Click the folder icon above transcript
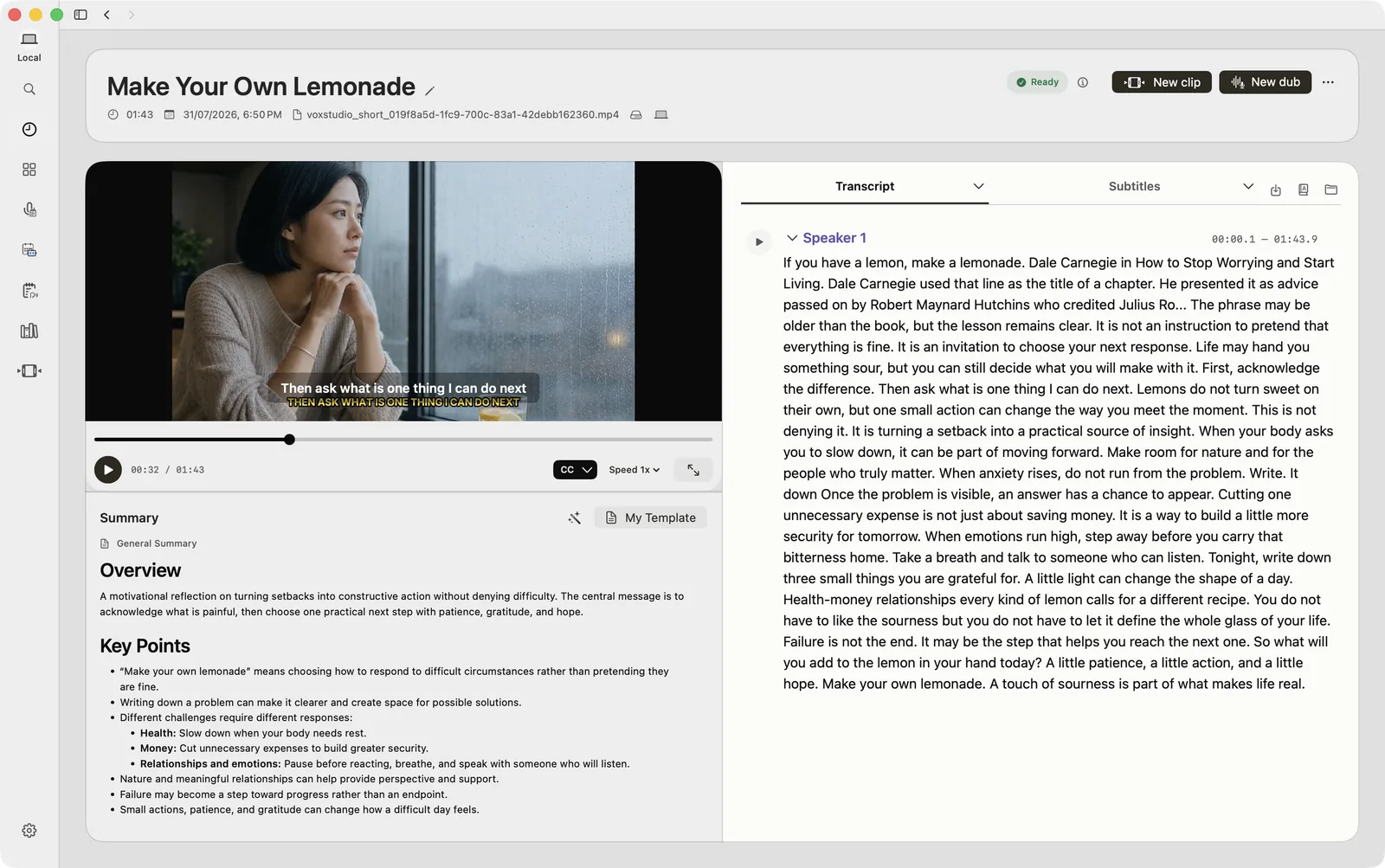 click(1330, 190)
